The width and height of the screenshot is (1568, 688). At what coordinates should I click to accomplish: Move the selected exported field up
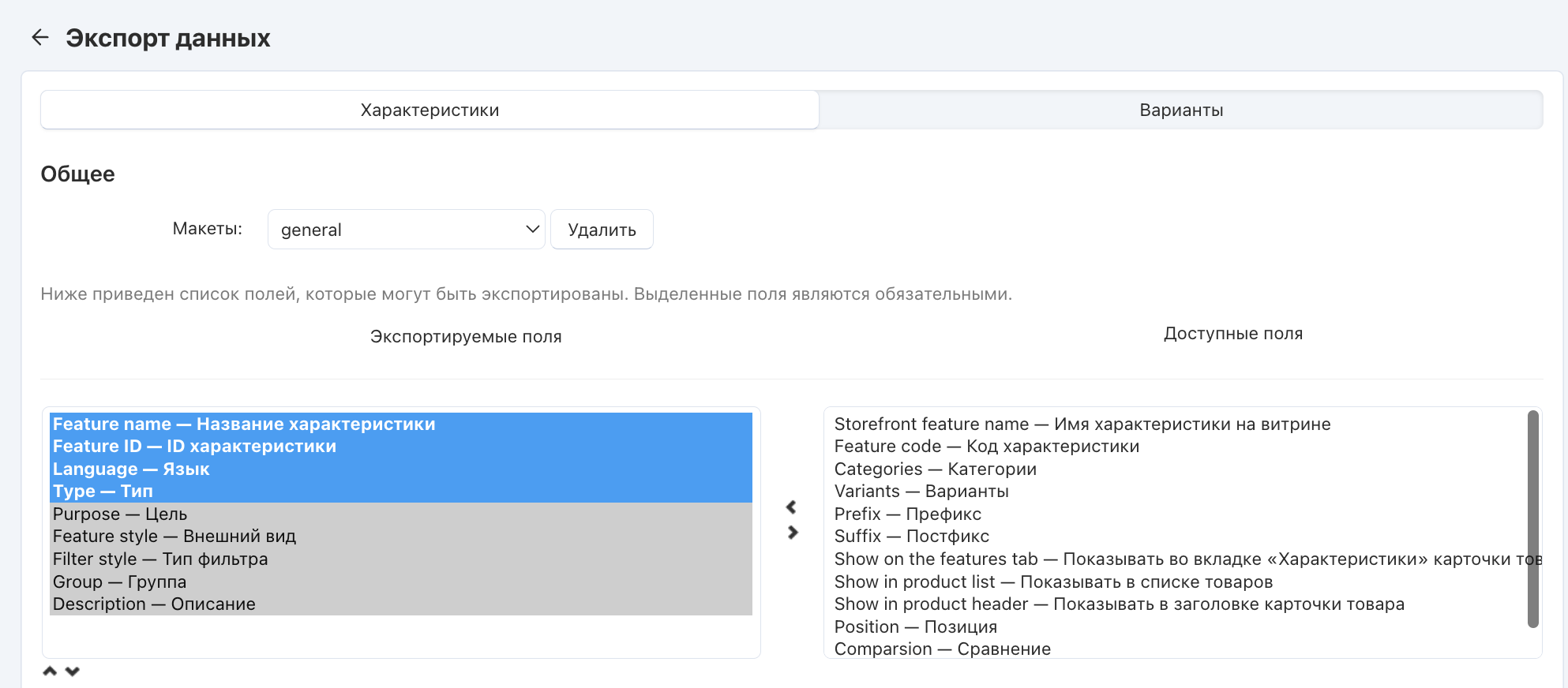(x=50, y=671)
